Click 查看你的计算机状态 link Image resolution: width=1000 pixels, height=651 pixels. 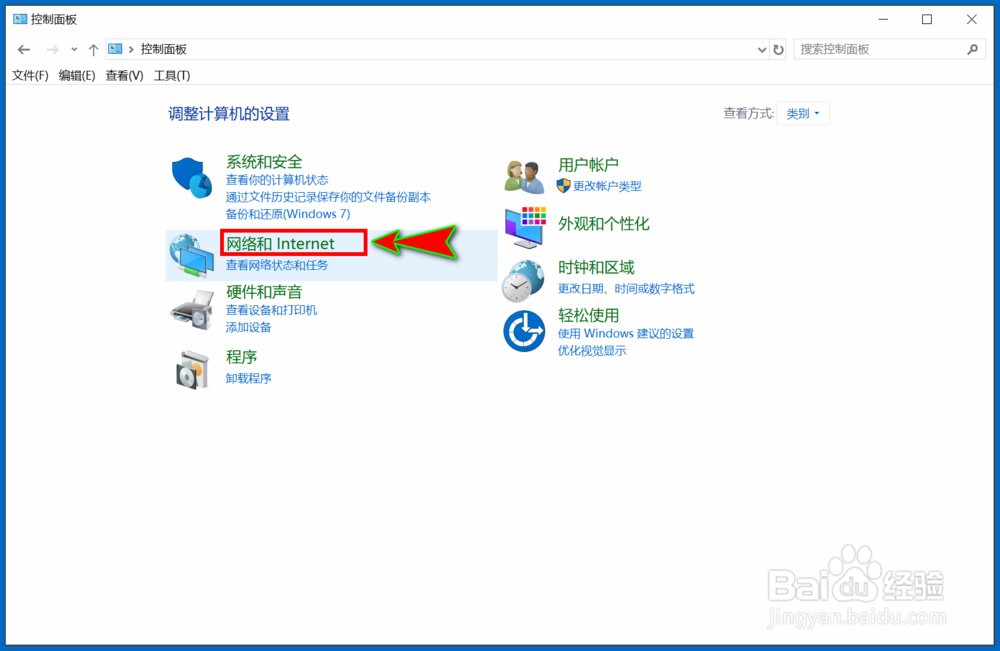(277, 180)
